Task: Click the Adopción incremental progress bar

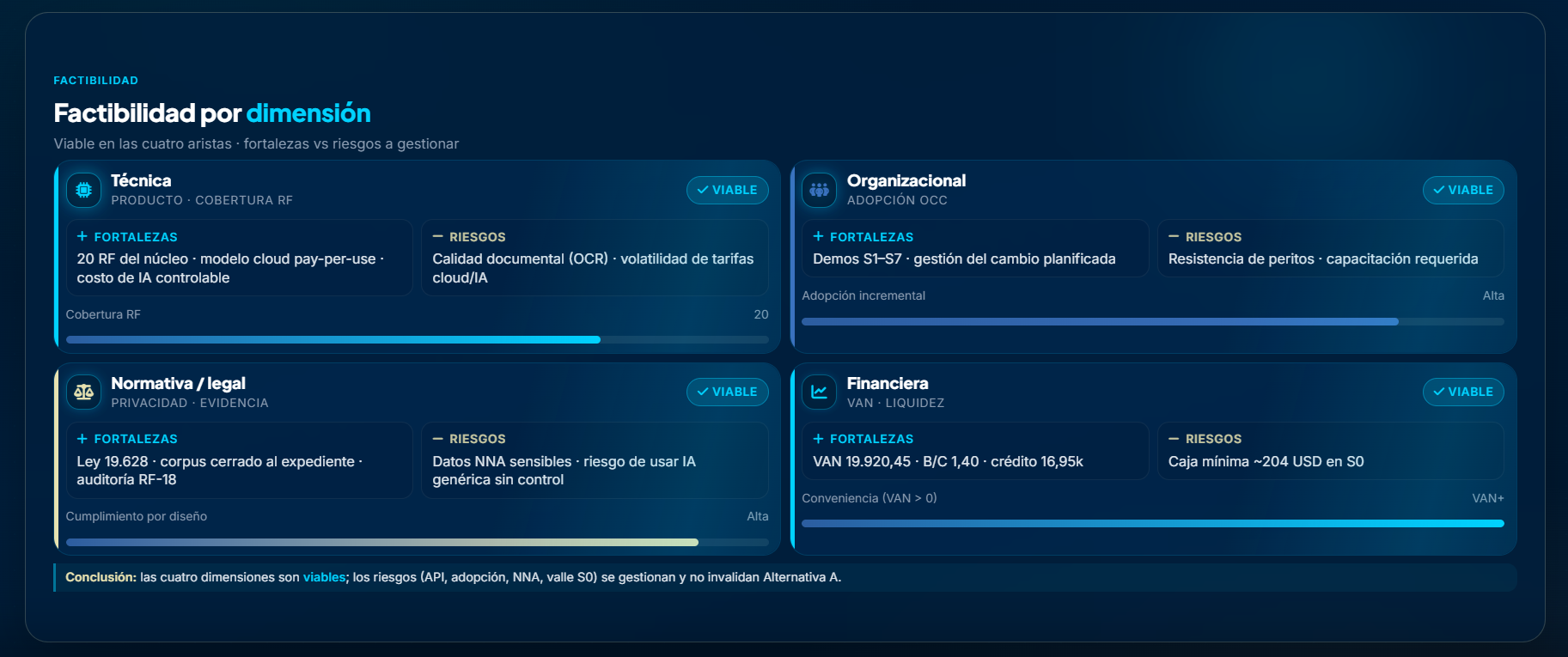Action: tap(1153, 321)
